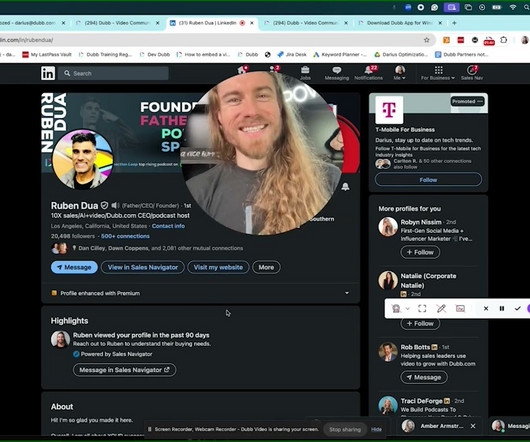
Task: Finish recording with the checkmark
Action: [x=517, y=309]
